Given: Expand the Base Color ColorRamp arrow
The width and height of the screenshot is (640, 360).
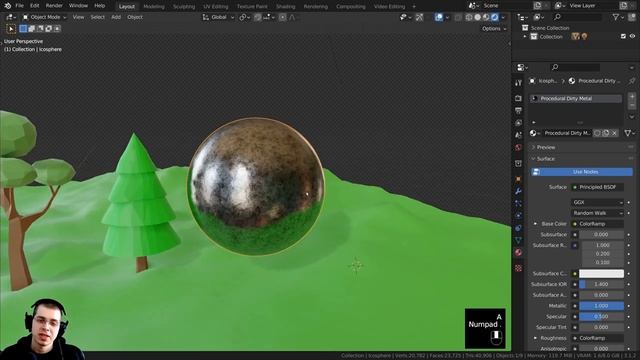Looking at the screenshot, I should tap(535, 224).
